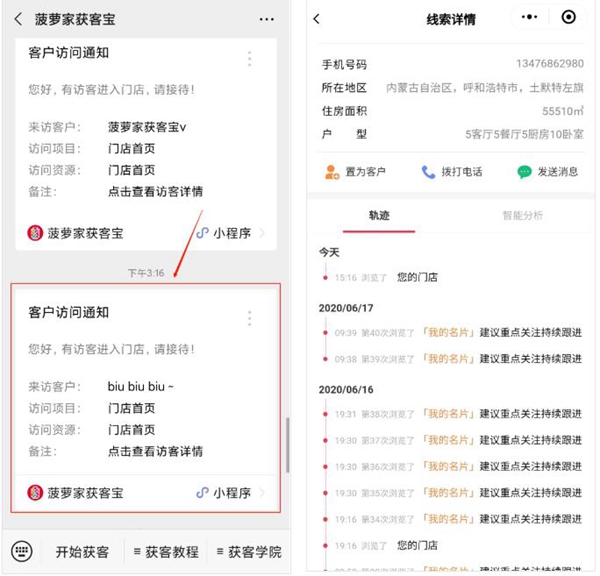Image resolution: width=600 pixels, height=576 pixels.
Task: Tap 置为客户 person icon
Action: point(332,172)
